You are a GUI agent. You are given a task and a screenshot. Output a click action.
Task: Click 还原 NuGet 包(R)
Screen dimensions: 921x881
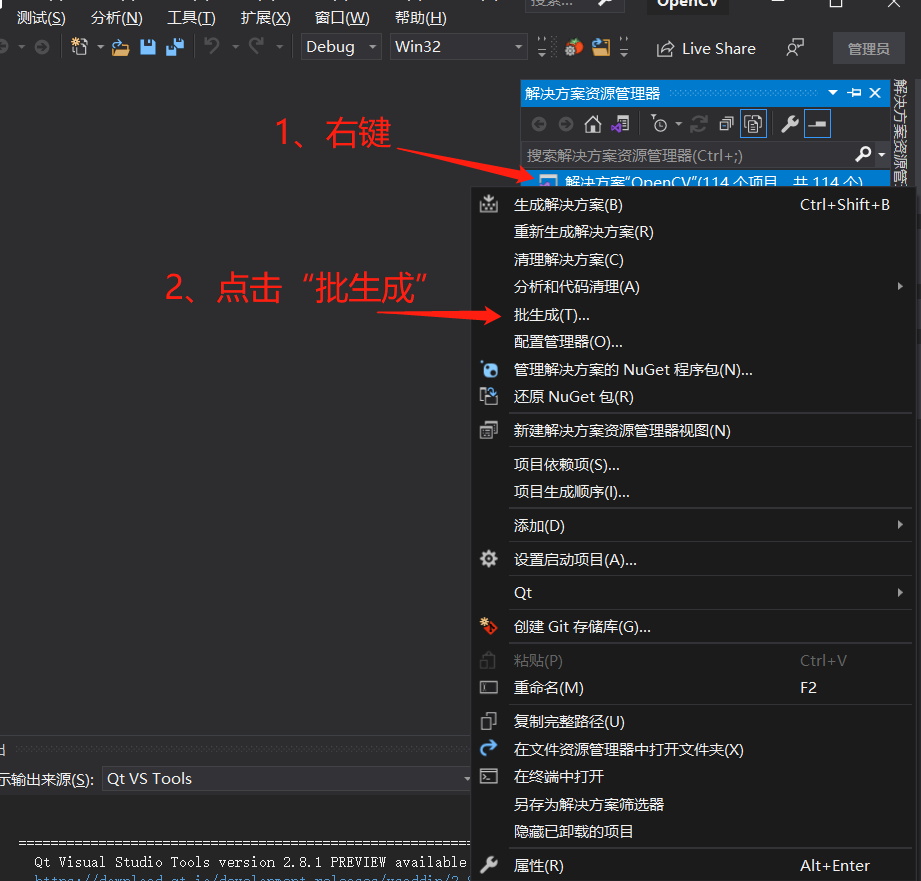coord(693,397)
